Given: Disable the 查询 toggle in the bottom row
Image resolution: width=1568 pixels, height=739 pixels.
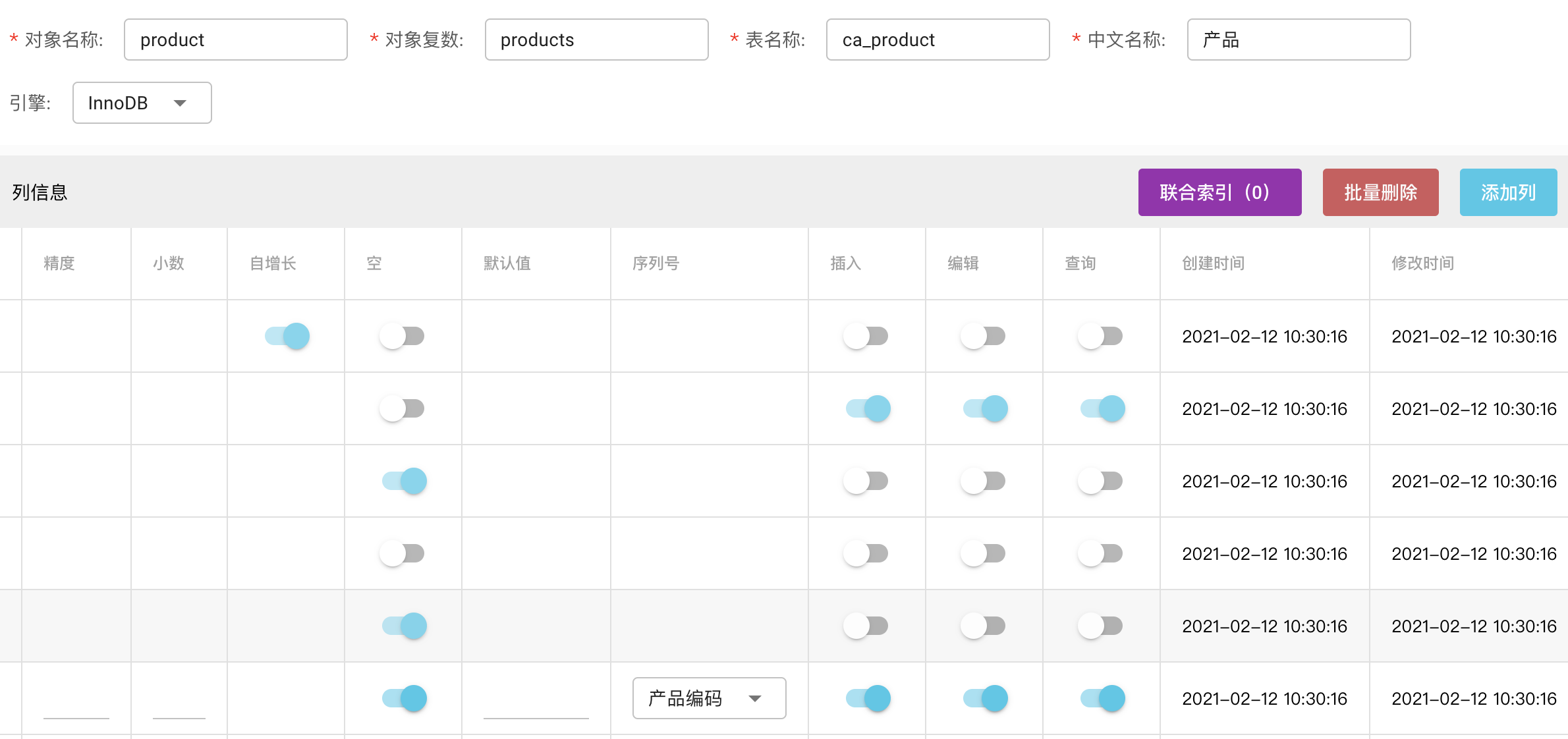Looking at the screenshot, I should (1101, 698).
